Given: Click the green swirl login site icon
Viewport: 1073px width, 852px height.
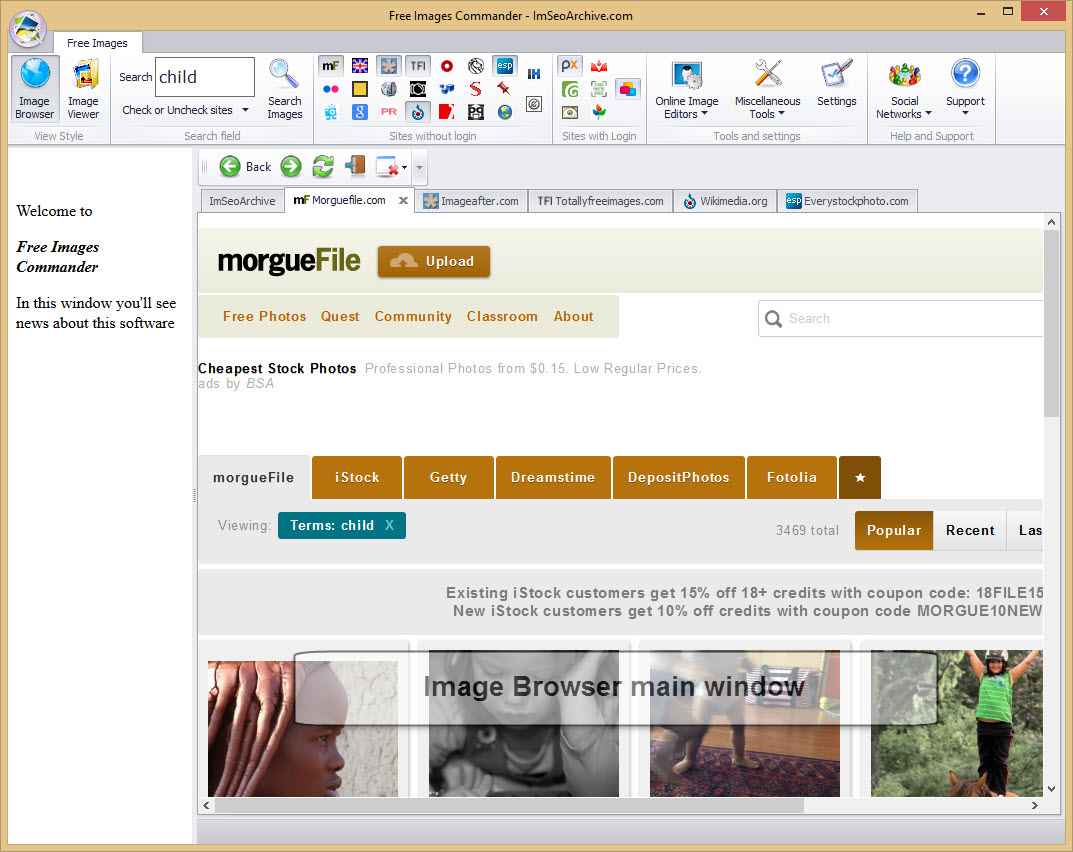Looking at the screenshot, I should coord(569,89).
